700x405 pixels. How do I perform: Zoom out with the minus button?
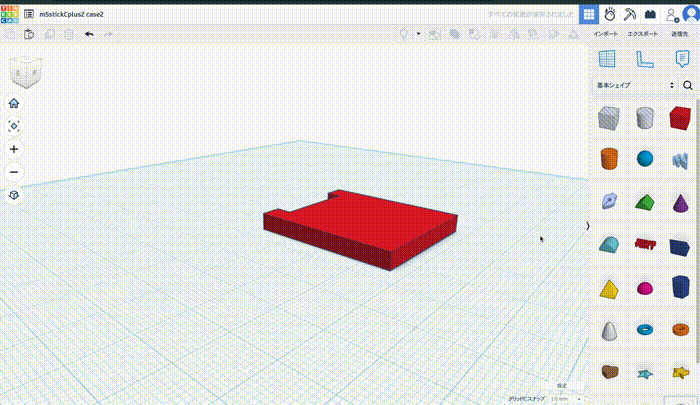pos(14,172)
